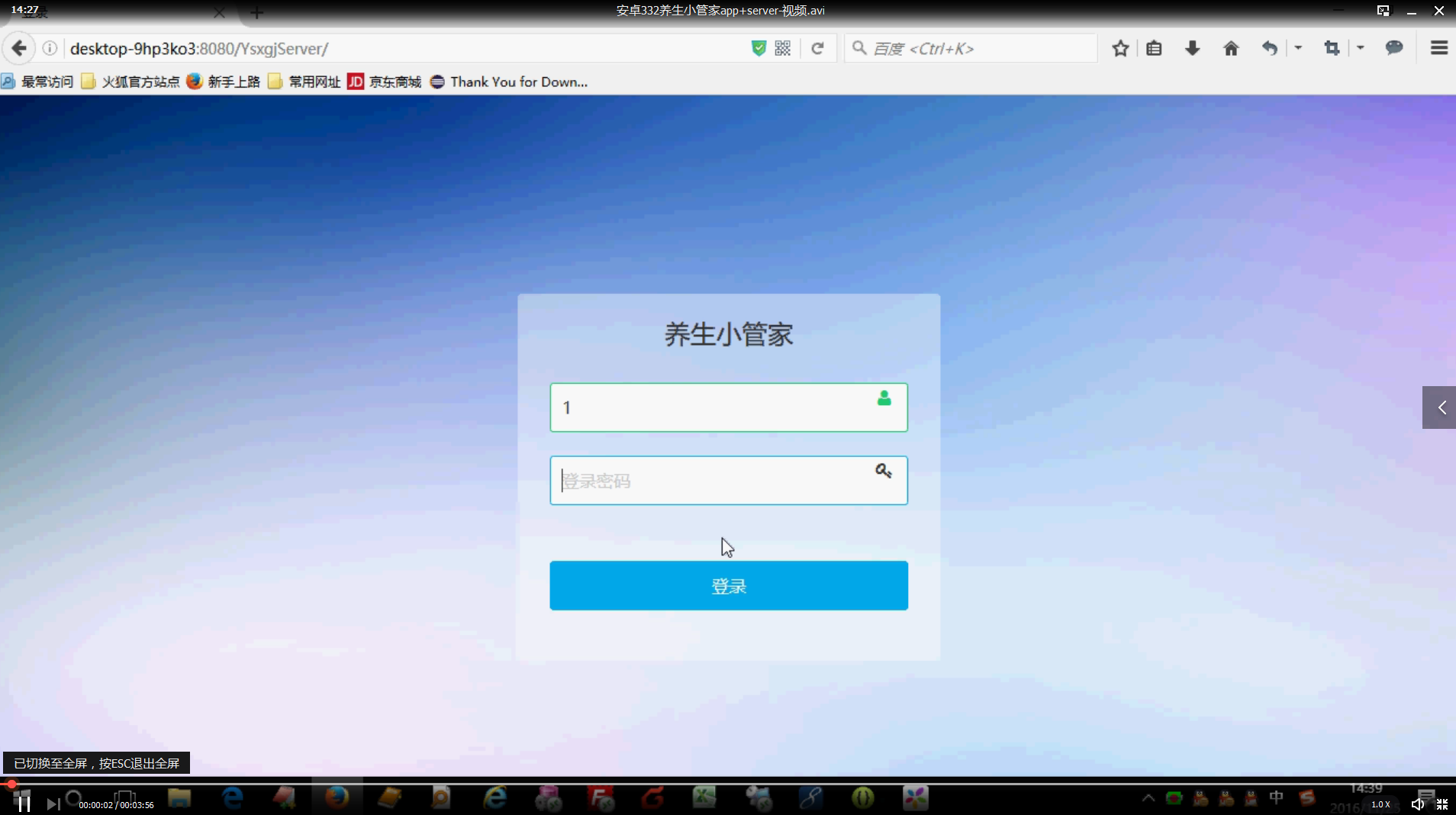Mute the system volume speaker icon
Viewport: 1456px width, 815px height.
tap(1418, 804)
